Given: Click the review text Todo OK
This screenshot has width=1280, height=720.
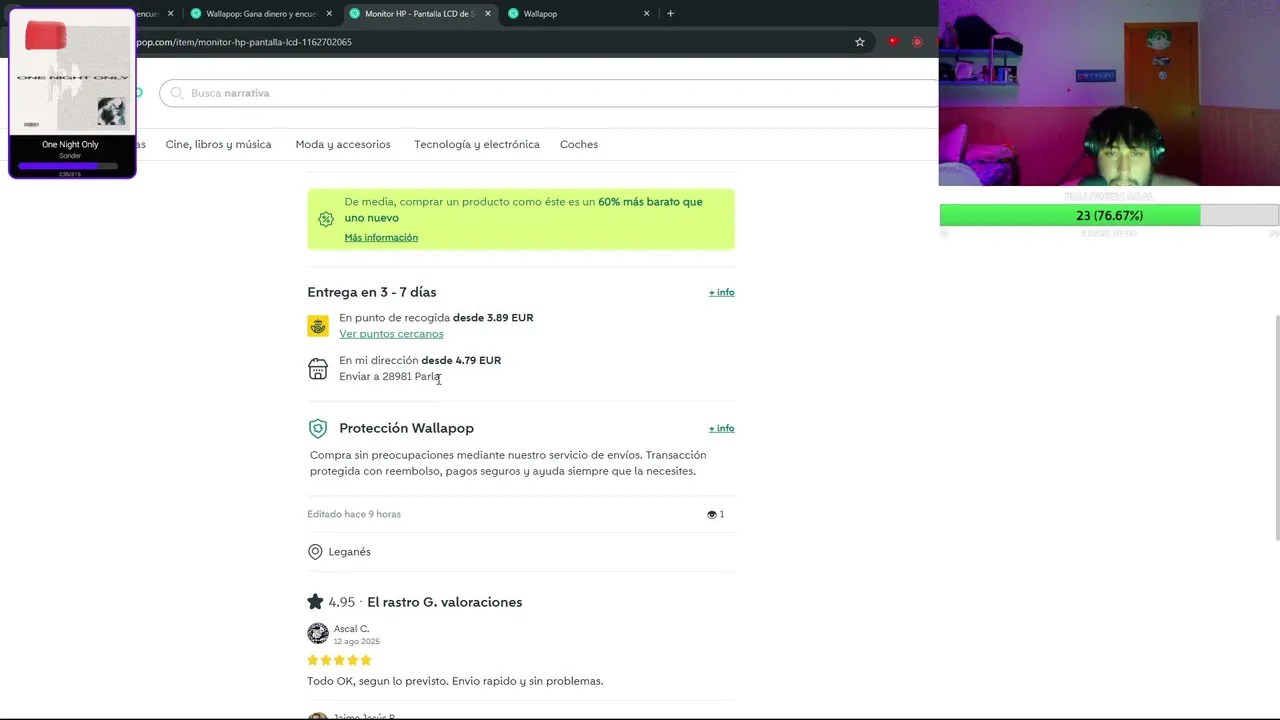Looking at the screenshot, I should (x=455, y=681).
